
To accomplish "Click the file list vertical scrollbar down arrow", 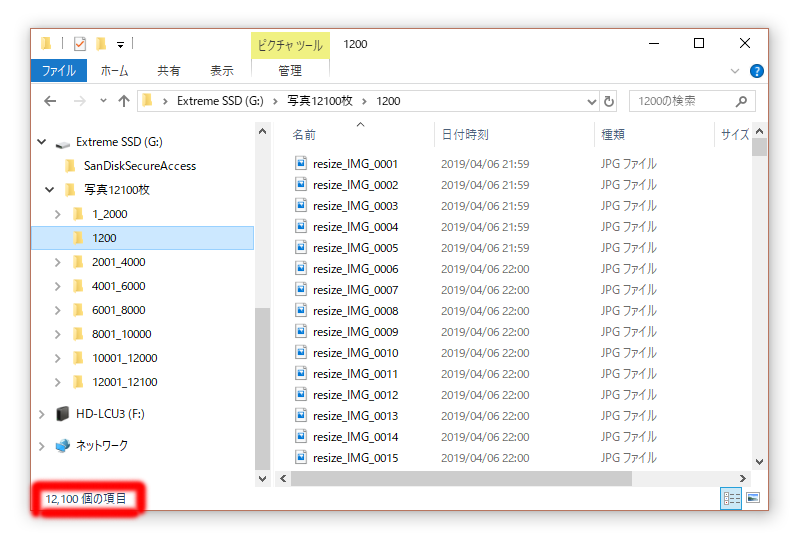I will tap(760, 462).
